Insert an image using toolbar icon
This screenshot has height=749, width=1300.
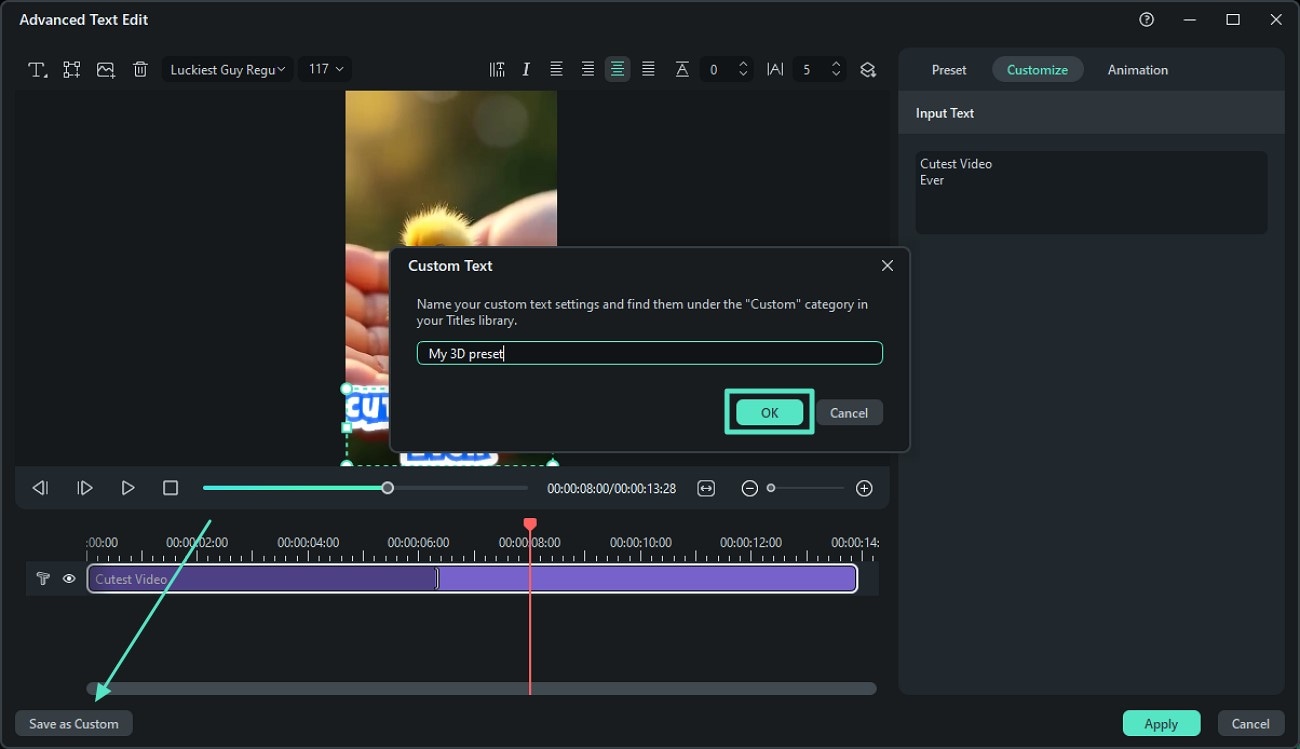[106, 70]
